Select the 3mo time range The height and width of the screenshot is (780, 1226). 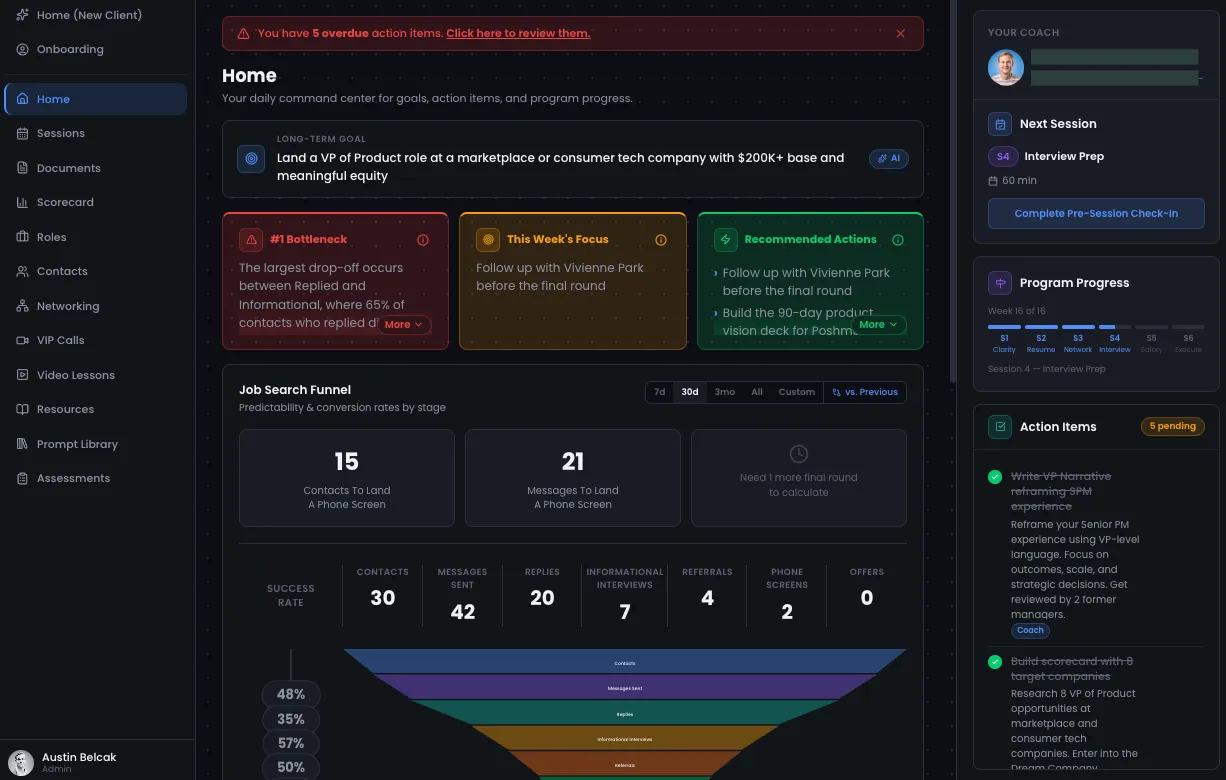pos(725,392)
